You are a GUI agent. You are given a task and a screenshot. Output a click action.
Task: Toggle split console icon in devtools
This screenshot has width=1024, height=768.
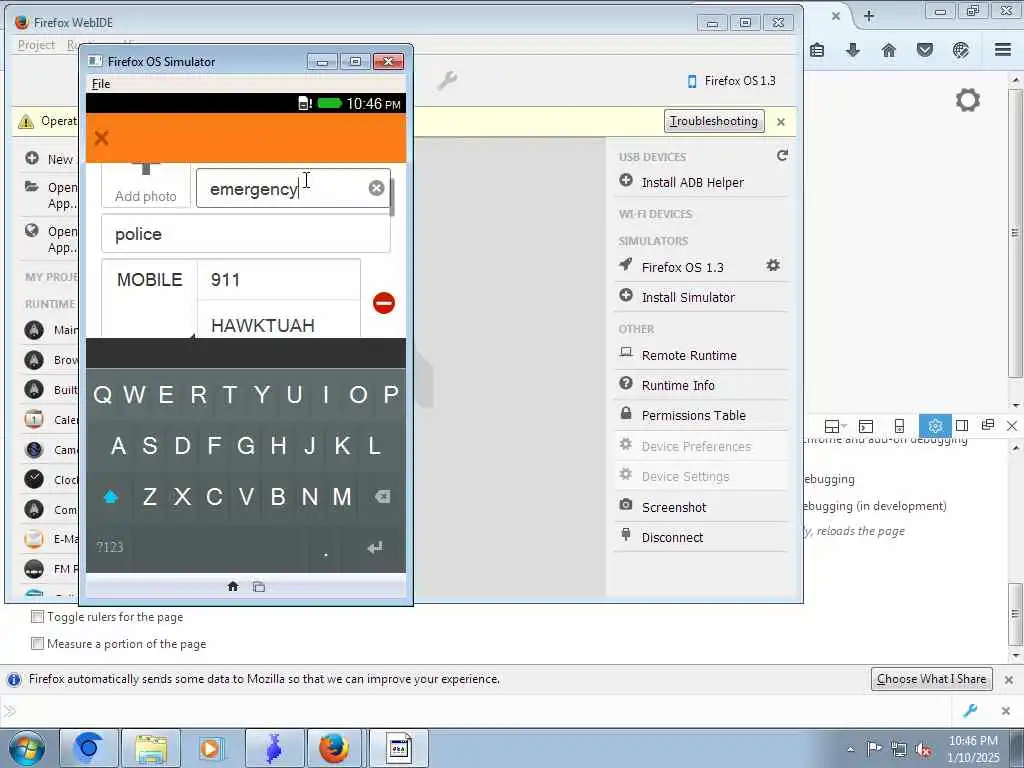866,426
